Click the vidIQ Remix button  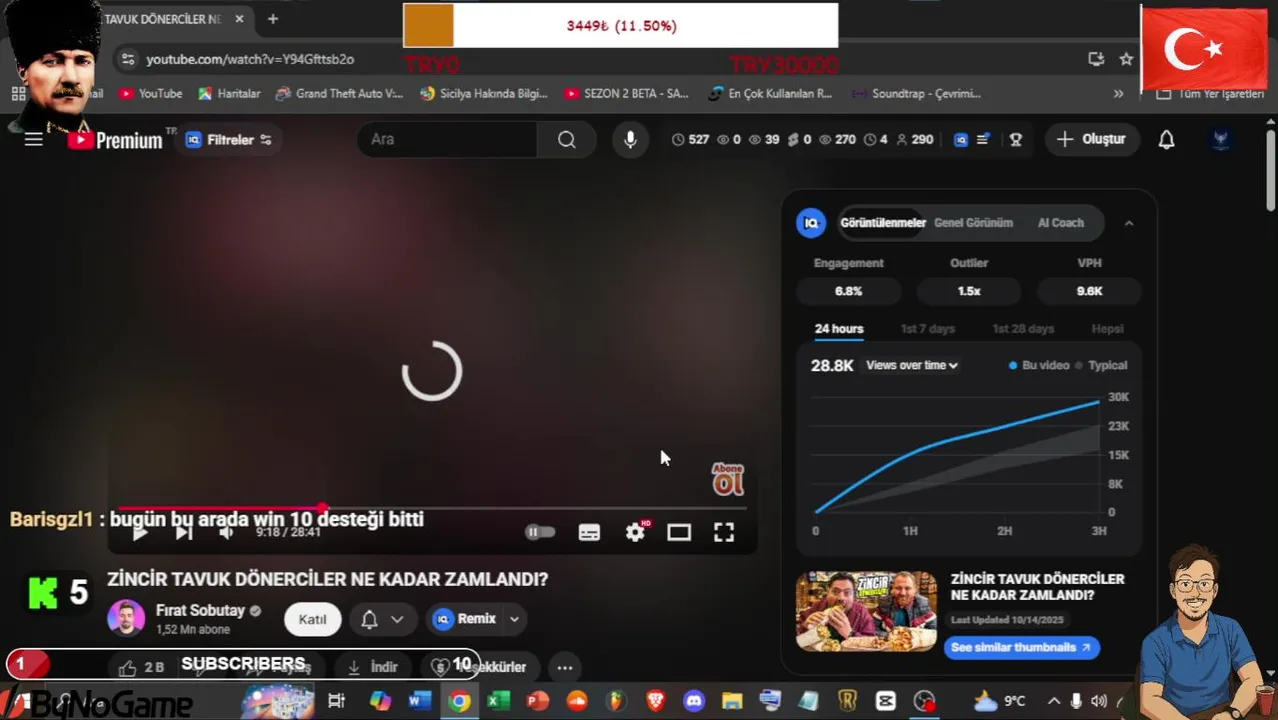(465, 619)
